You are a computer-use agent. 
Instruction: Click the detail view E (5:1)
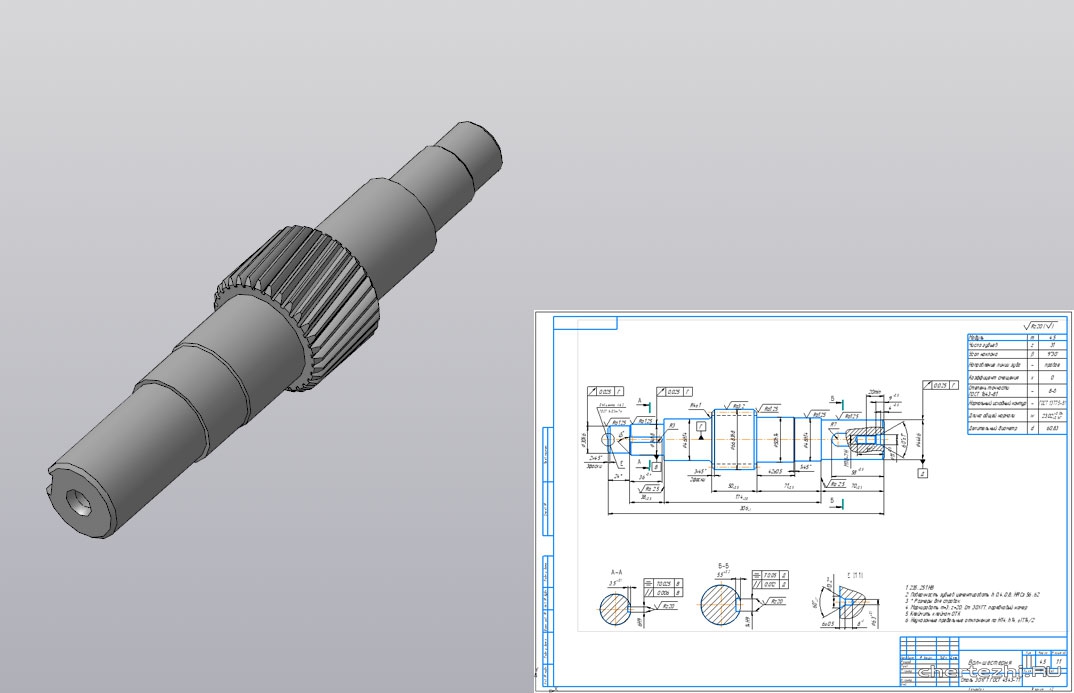tap(838, 605)
